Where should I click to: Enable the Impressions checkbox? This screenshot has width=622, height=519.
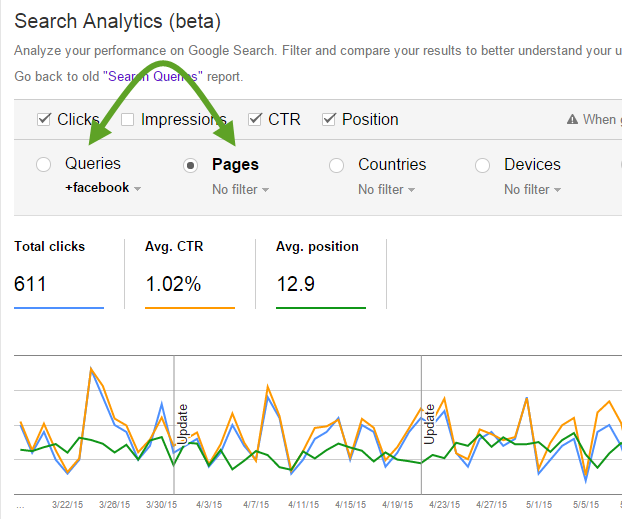click(128, 120)
